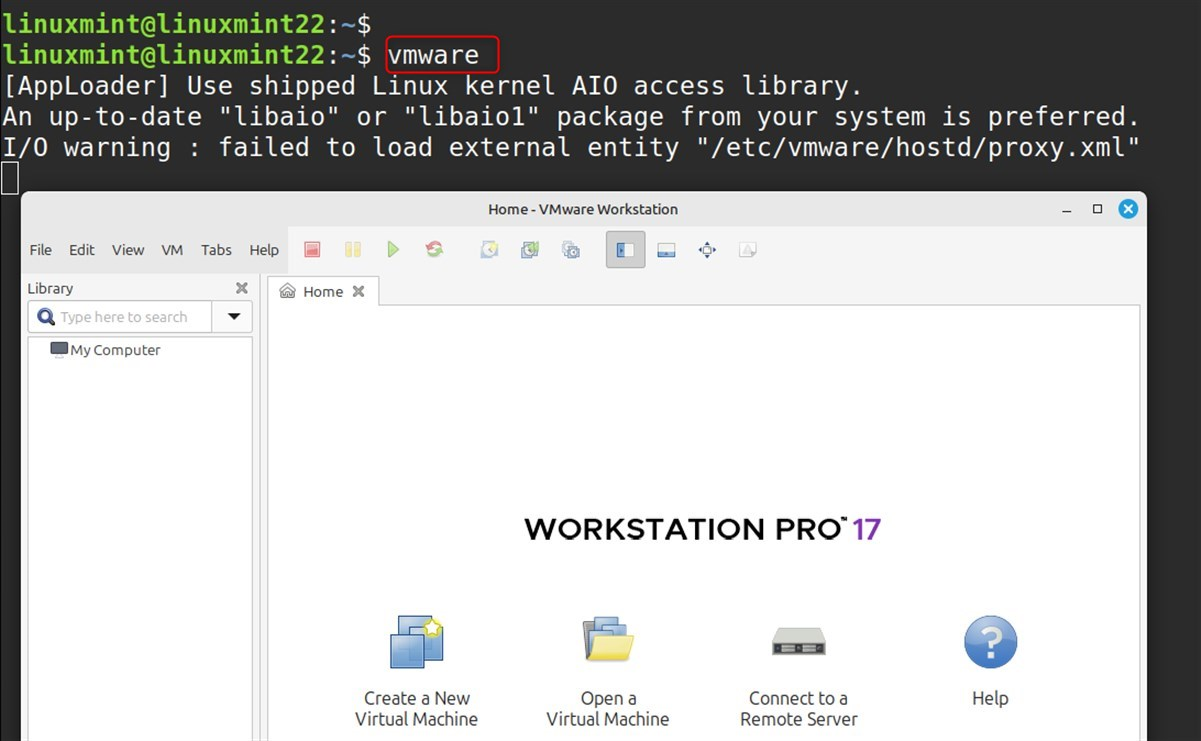Toggle the library sidebar visibility button
Viewport: 1201px width, 741px height.
coord(625,250)
